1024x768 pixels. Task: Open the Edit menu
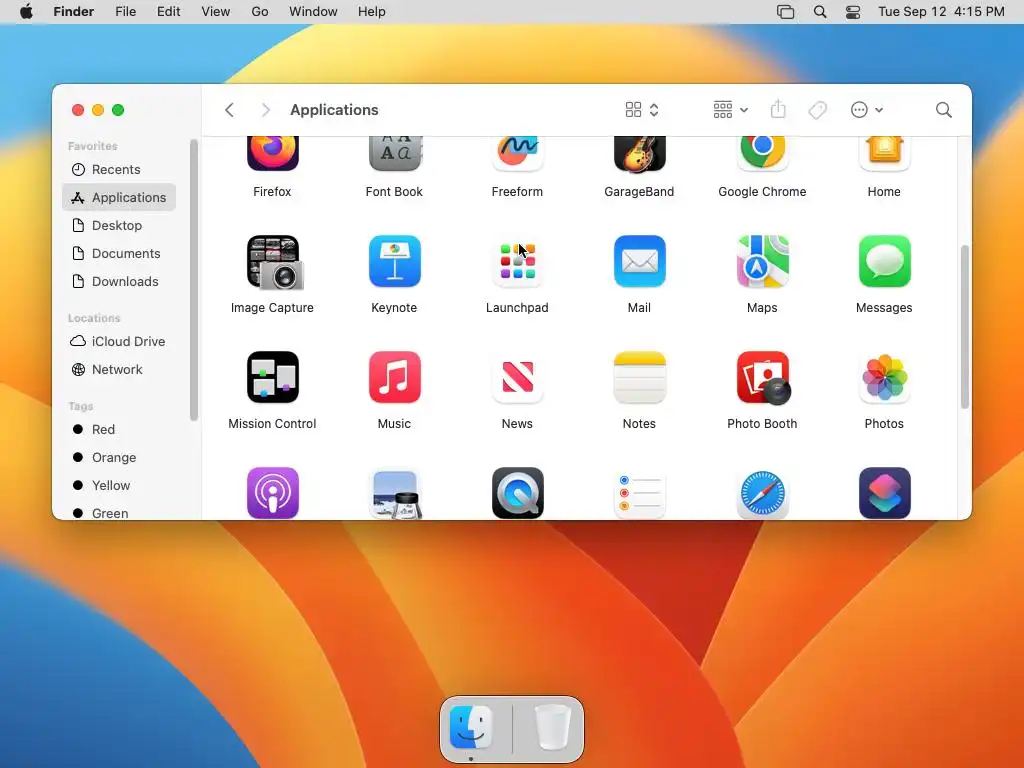point(168,12)
